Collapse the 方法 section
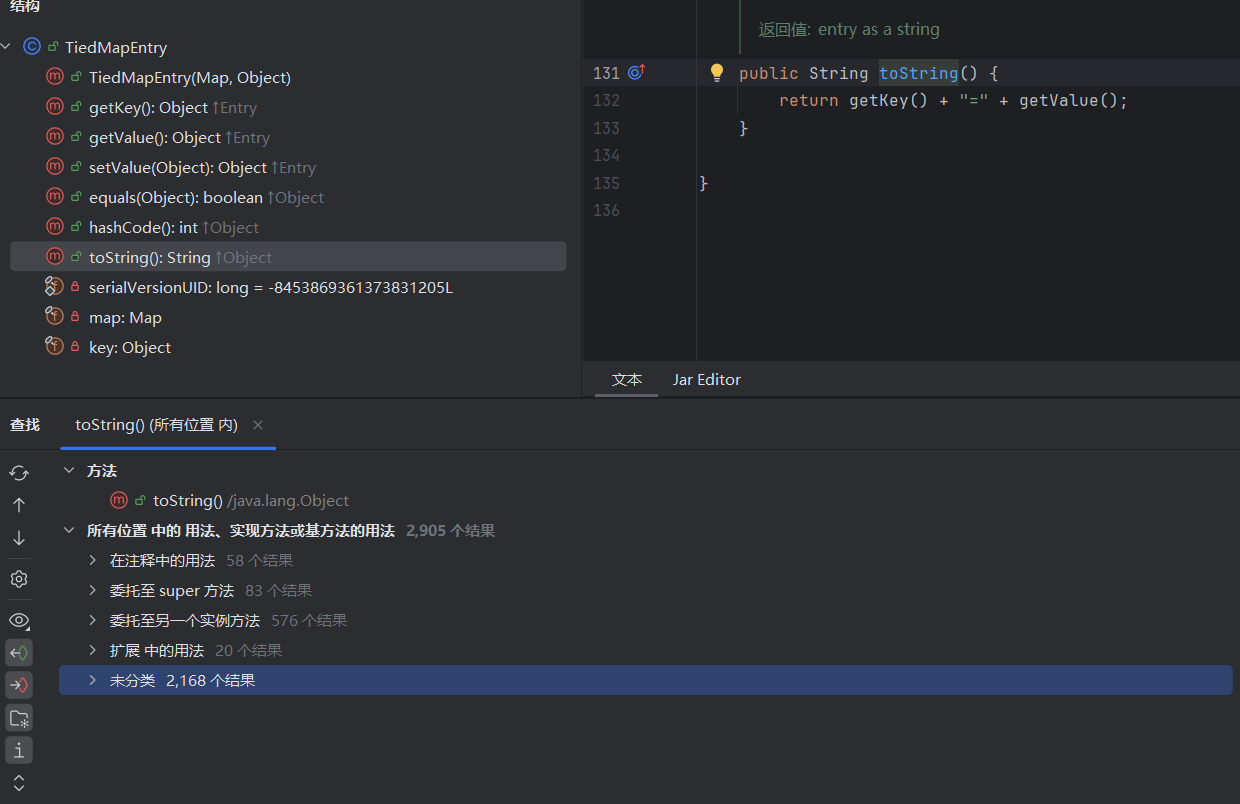Image resolution: width=1240 pixels, height=804 pixels. [69, 471]
